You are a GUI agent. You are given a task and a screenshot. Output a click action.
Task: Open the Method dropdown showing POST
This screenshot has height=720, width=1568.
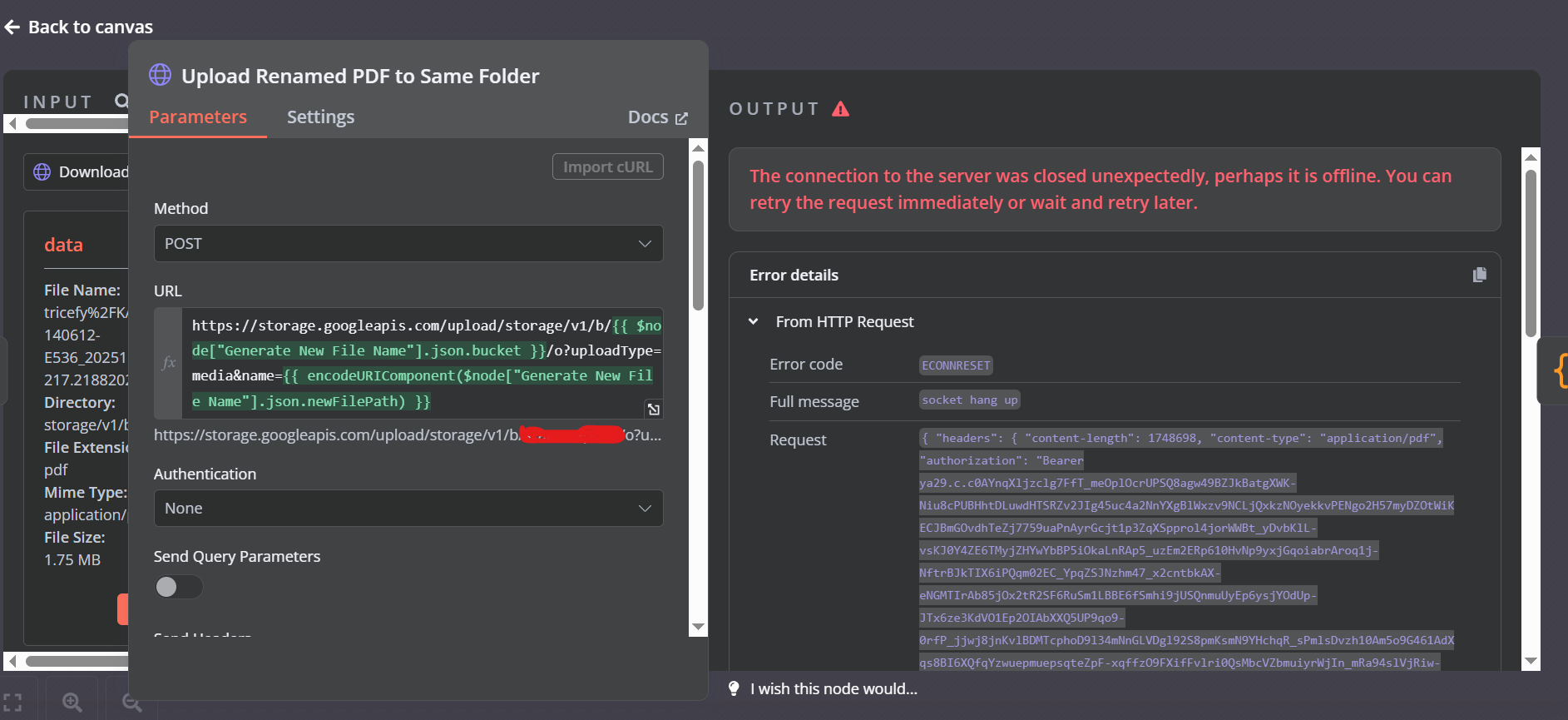pos(408,244)
